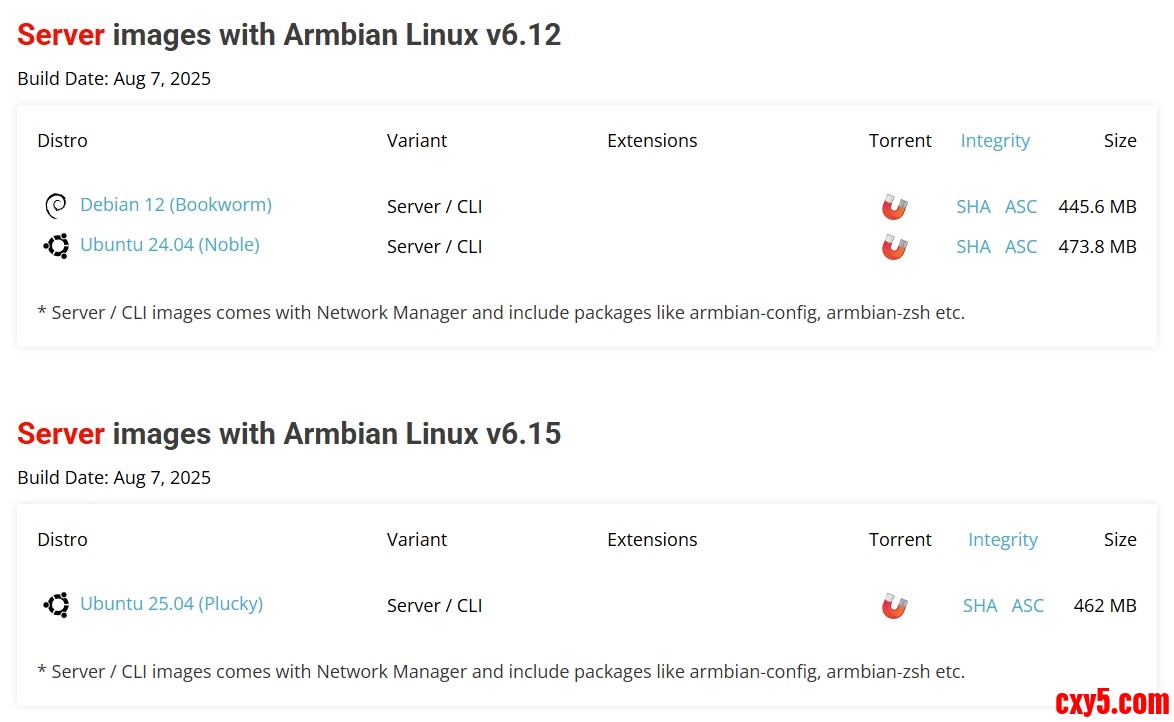Screen dimensions: 1174x722
Task: Download ASC signature for Ubuntu 24.04
Action: (1021, 247)
